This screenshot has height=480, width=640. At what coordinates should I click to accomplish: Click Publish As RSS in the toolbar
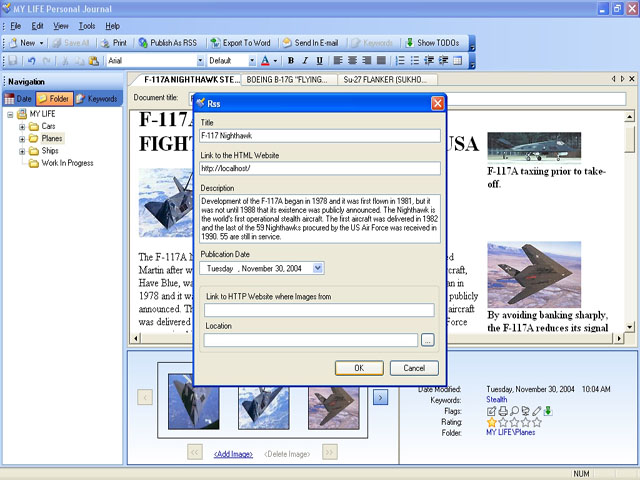click(168, 43)
